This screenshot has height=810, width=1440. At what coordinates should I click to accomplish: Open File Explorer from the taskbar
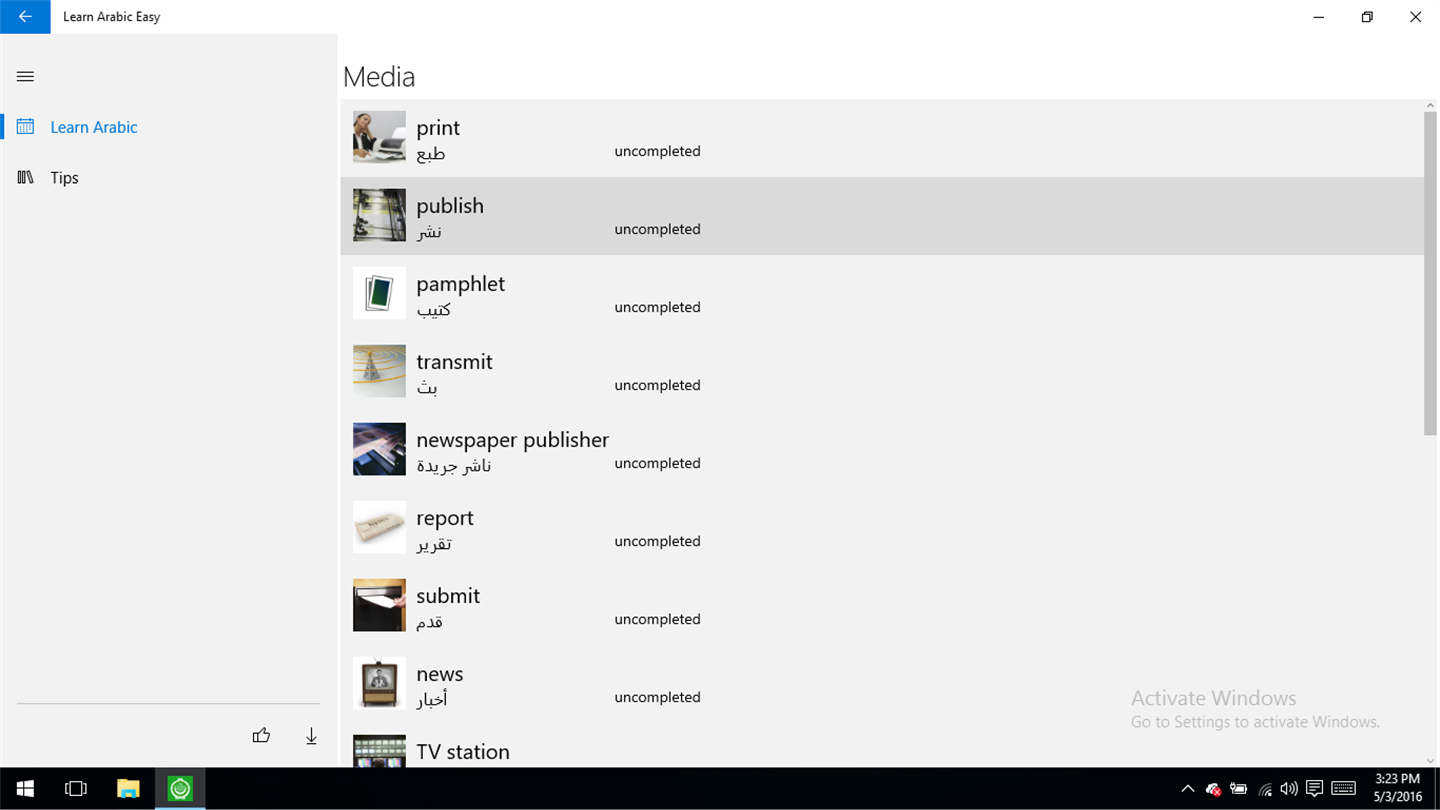[x=128, y=789]
